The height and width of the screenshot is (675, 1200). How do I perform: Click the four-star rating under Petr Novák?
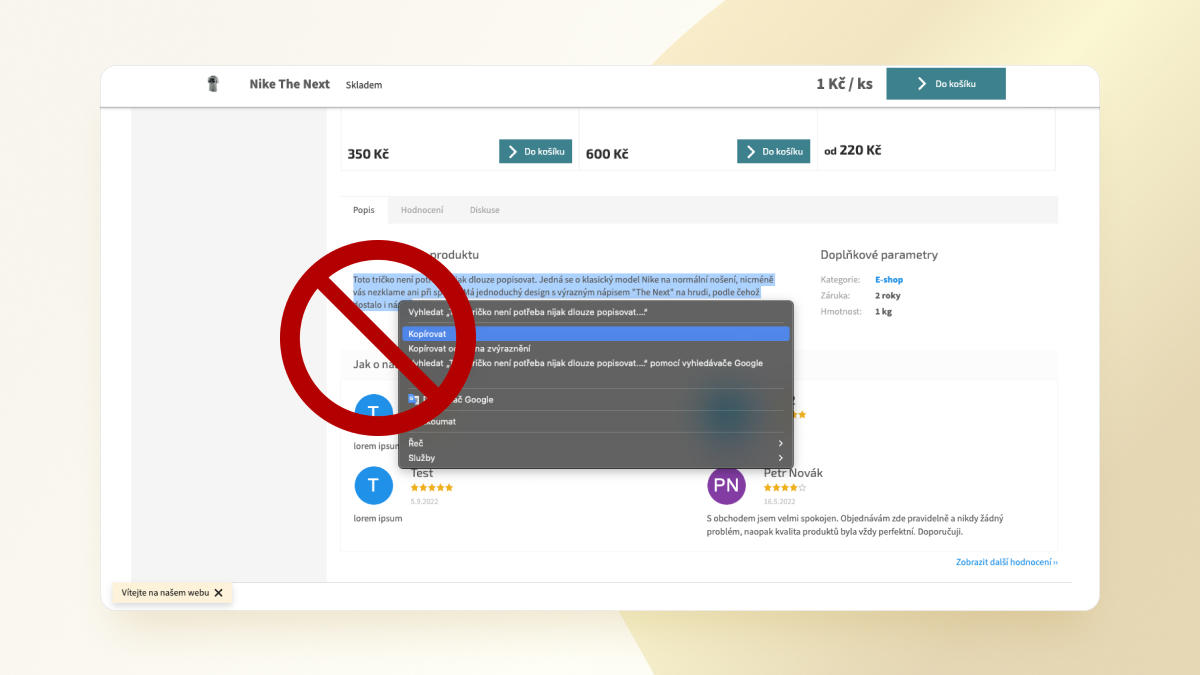pos(785,488)
